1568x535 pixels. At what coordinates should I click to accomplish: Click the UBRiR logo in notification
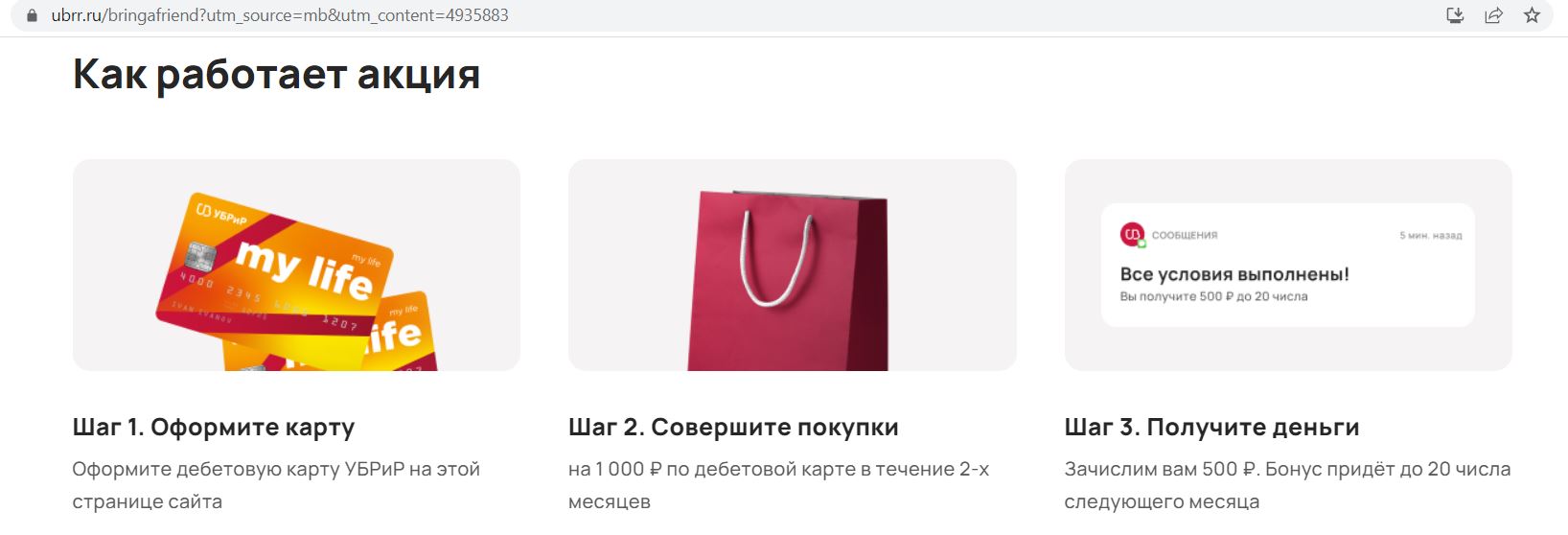(x=1133, y=235)
